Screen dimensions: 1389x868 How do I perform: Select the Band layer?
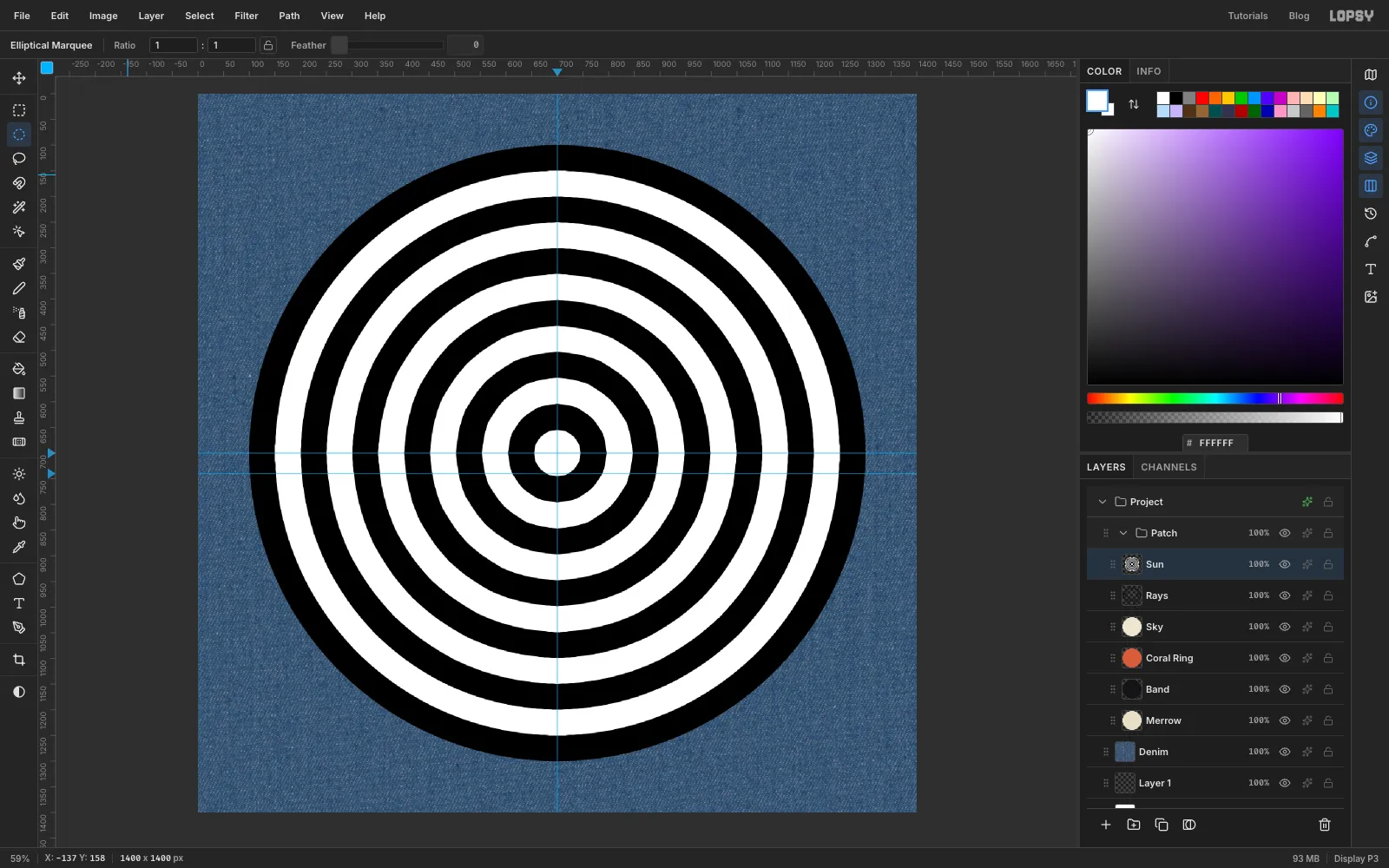pos(1215,689)
